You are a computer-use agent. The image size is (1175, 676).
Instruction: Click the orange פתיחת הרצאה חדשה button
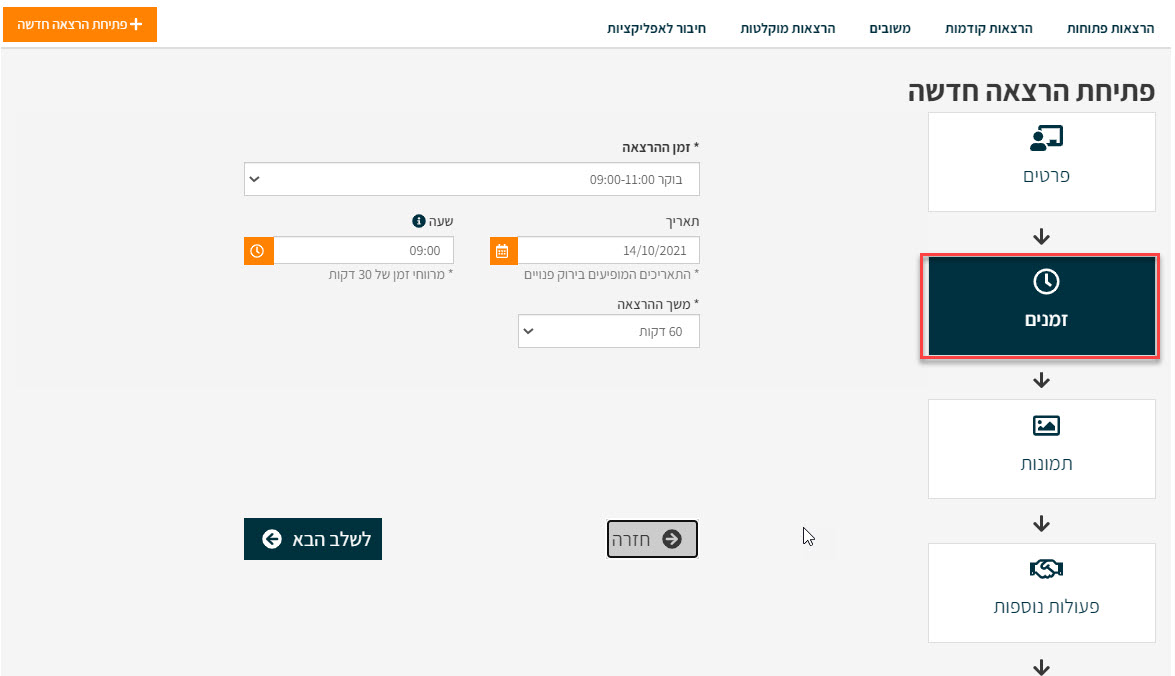pos(80,25)
